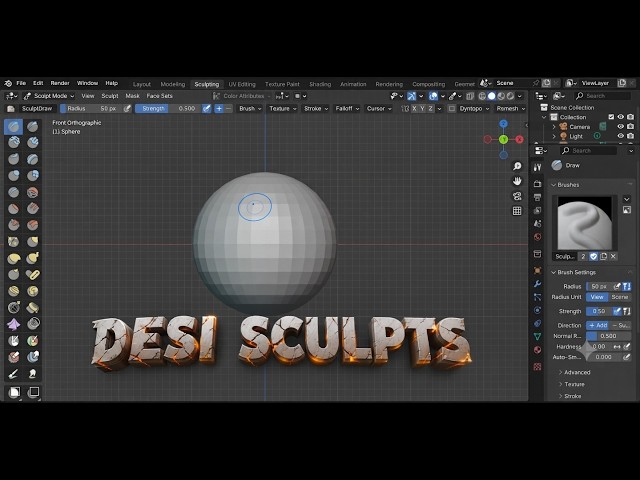Open the Brush dropdown in header
The image size is (640, 480).
250,109
